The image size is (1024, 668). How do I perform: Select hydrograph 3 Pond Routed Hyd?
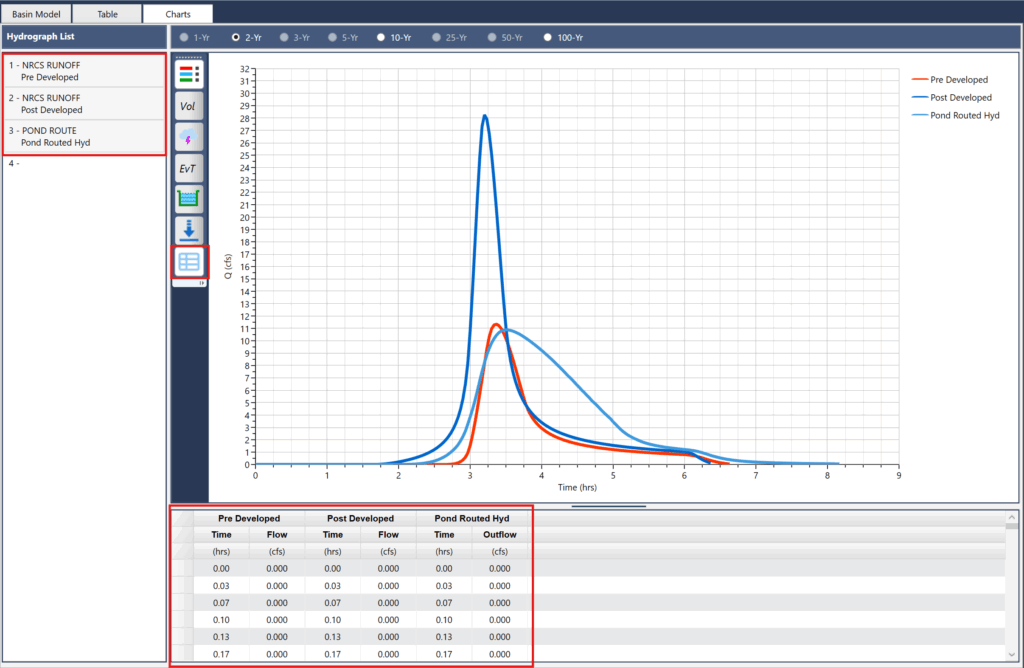pyautogui.click(x=84, y=136)
